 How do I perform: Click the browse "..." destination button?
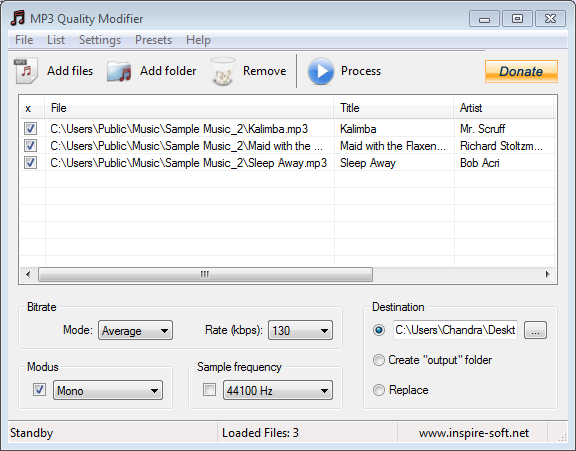(535, 330)
